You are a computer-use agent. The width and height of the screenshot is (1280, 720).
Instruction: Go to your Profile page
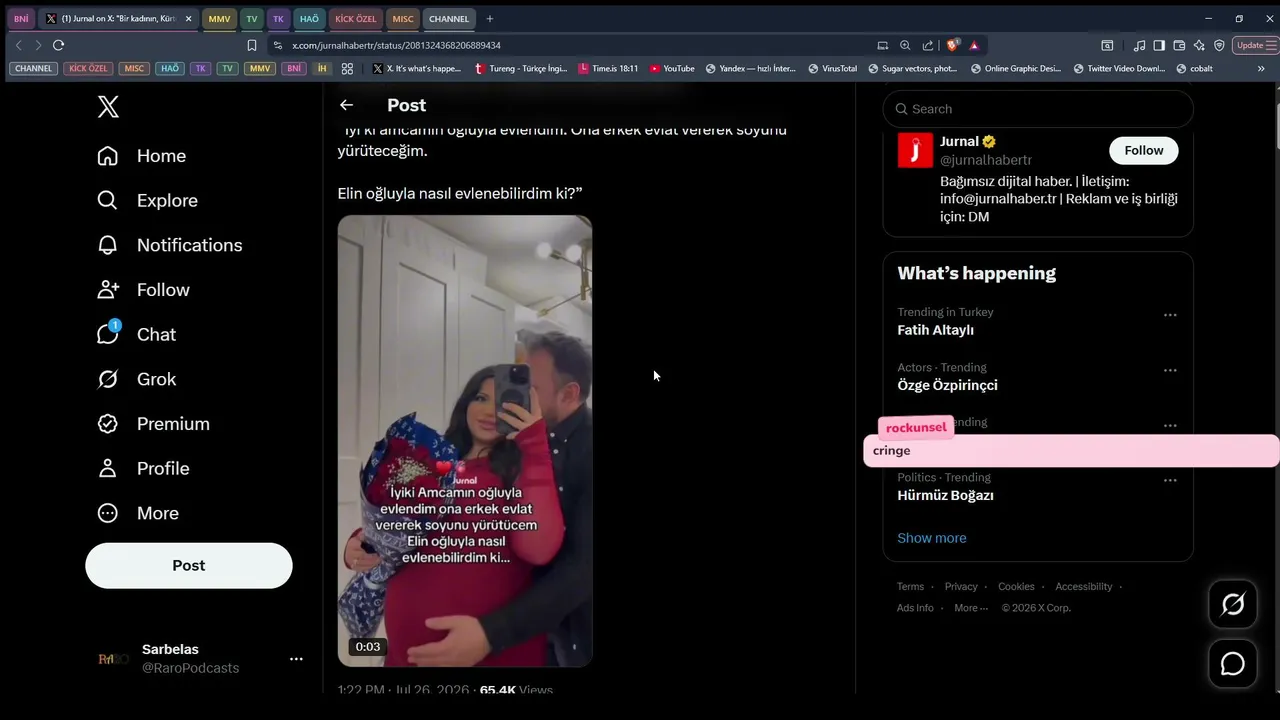(143, 468)
